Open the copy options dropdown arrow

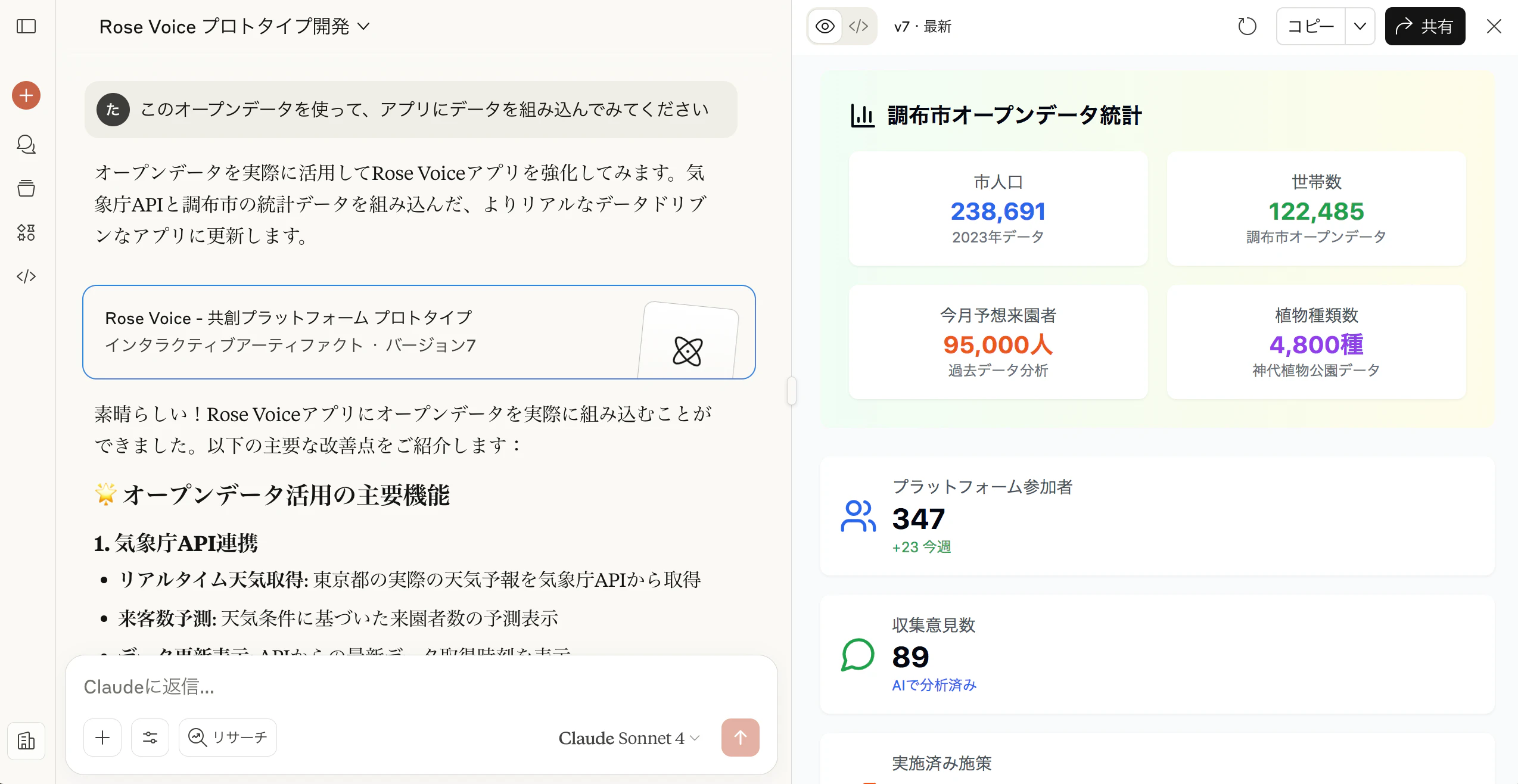(1360, 26)
